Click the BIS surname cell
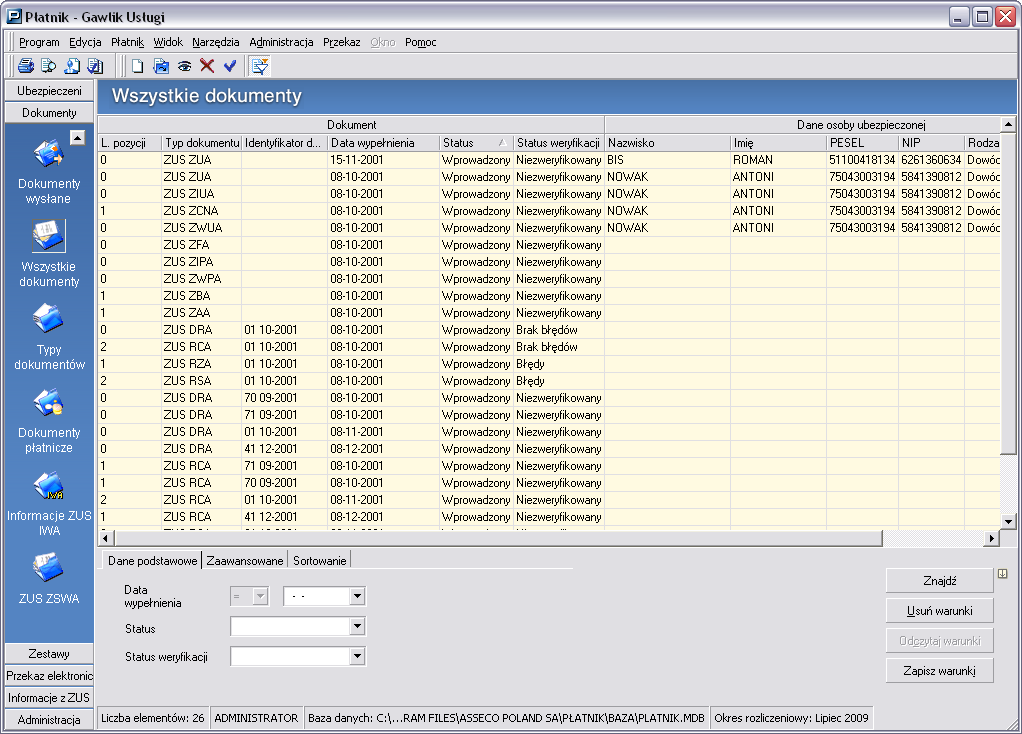The image size is (1022, 734). [667, 160]
